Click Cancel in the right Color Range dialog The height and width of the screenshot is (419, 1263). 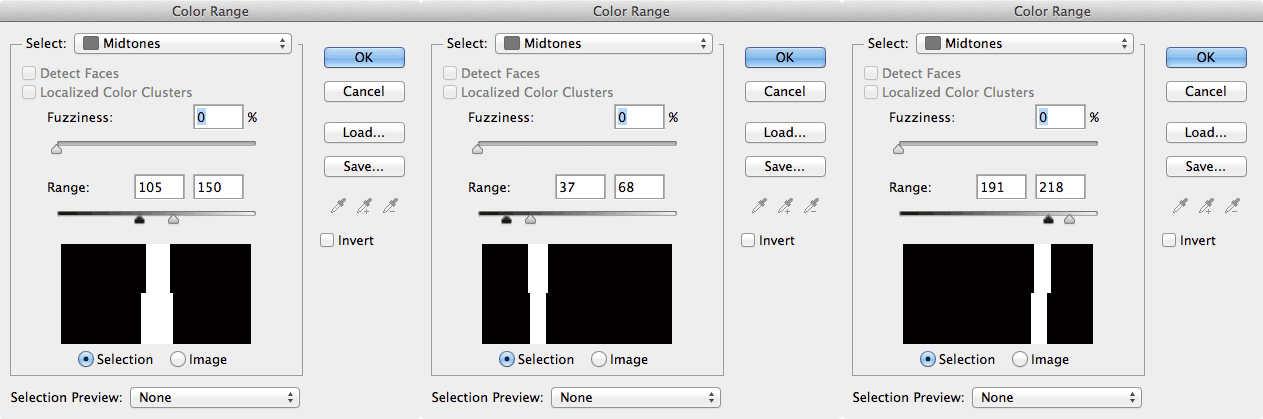[x=1206, y=91]
